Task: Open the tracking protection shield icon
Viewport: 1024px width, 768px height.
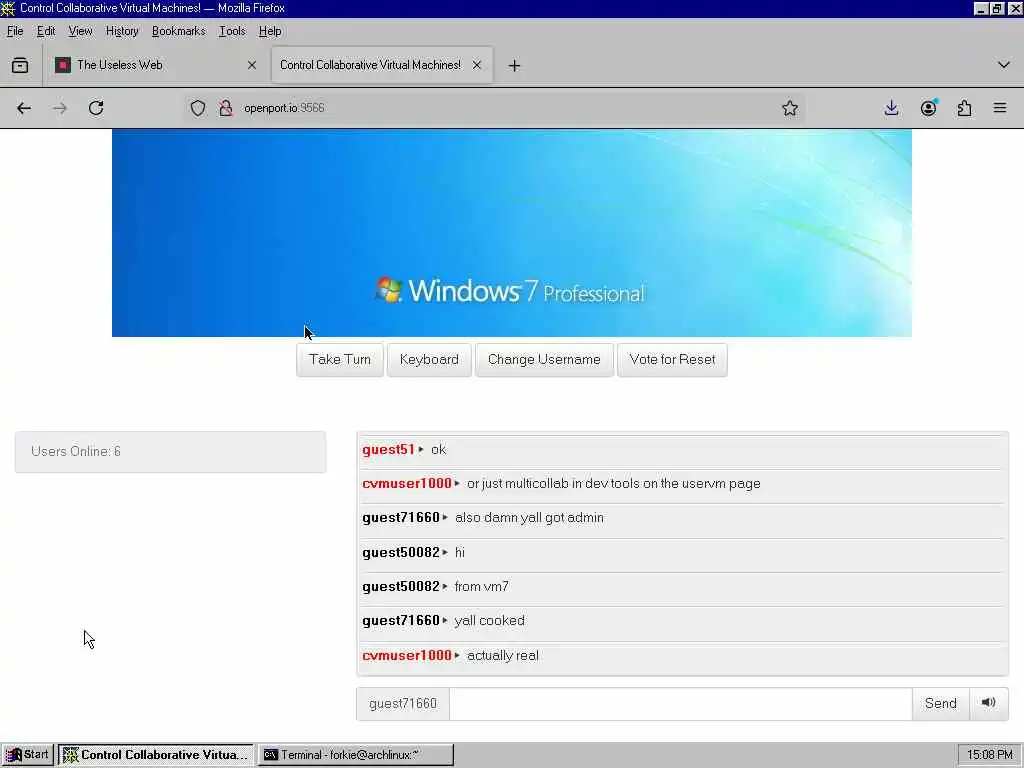Action: [197, 108]
